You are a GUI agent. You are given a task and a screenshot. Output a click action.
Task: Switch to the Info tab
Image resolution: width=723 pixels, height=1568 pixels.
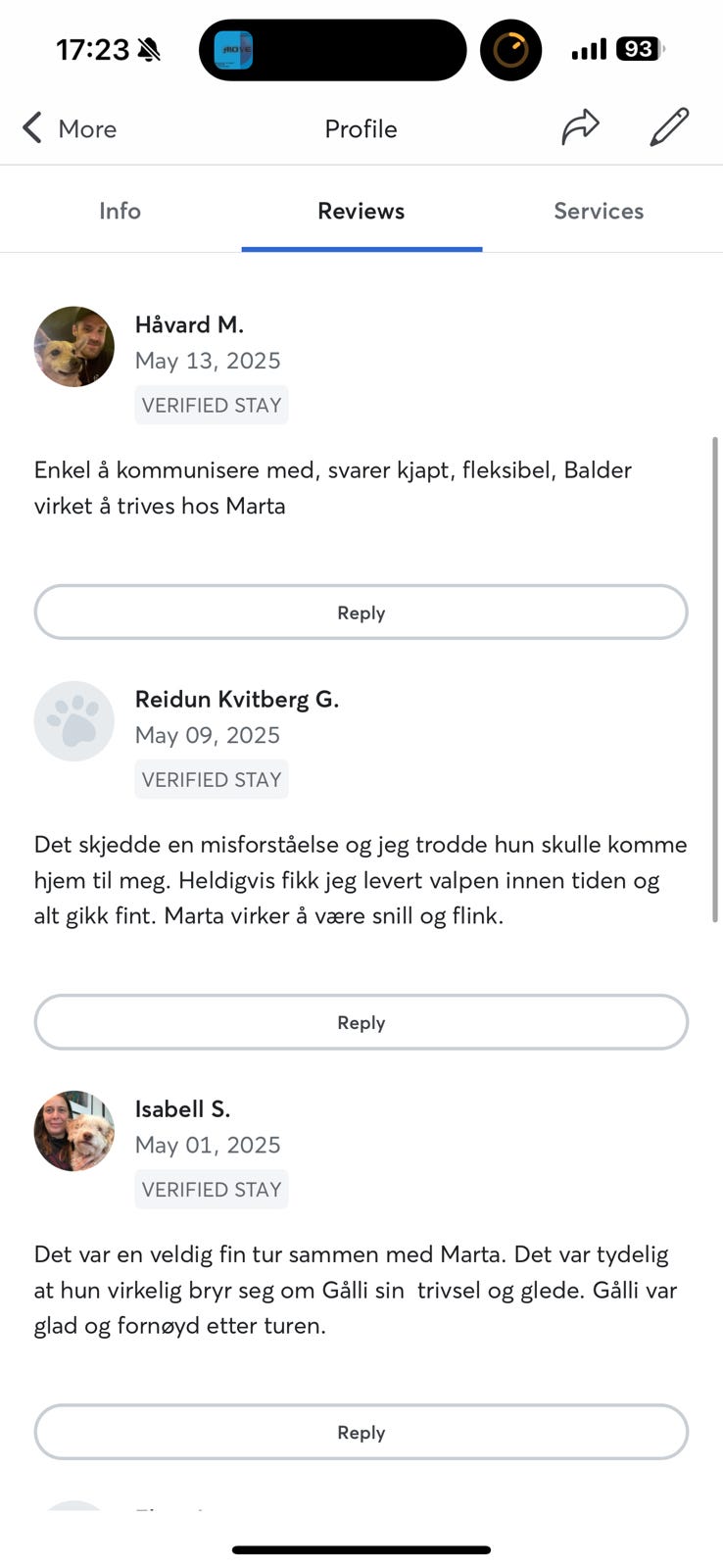(x=120, y=211)
